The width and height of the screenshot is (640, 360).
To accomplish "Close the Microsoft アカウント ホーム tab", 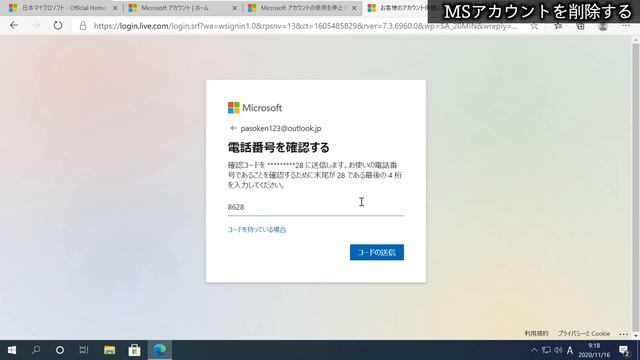I will point(235,8).
